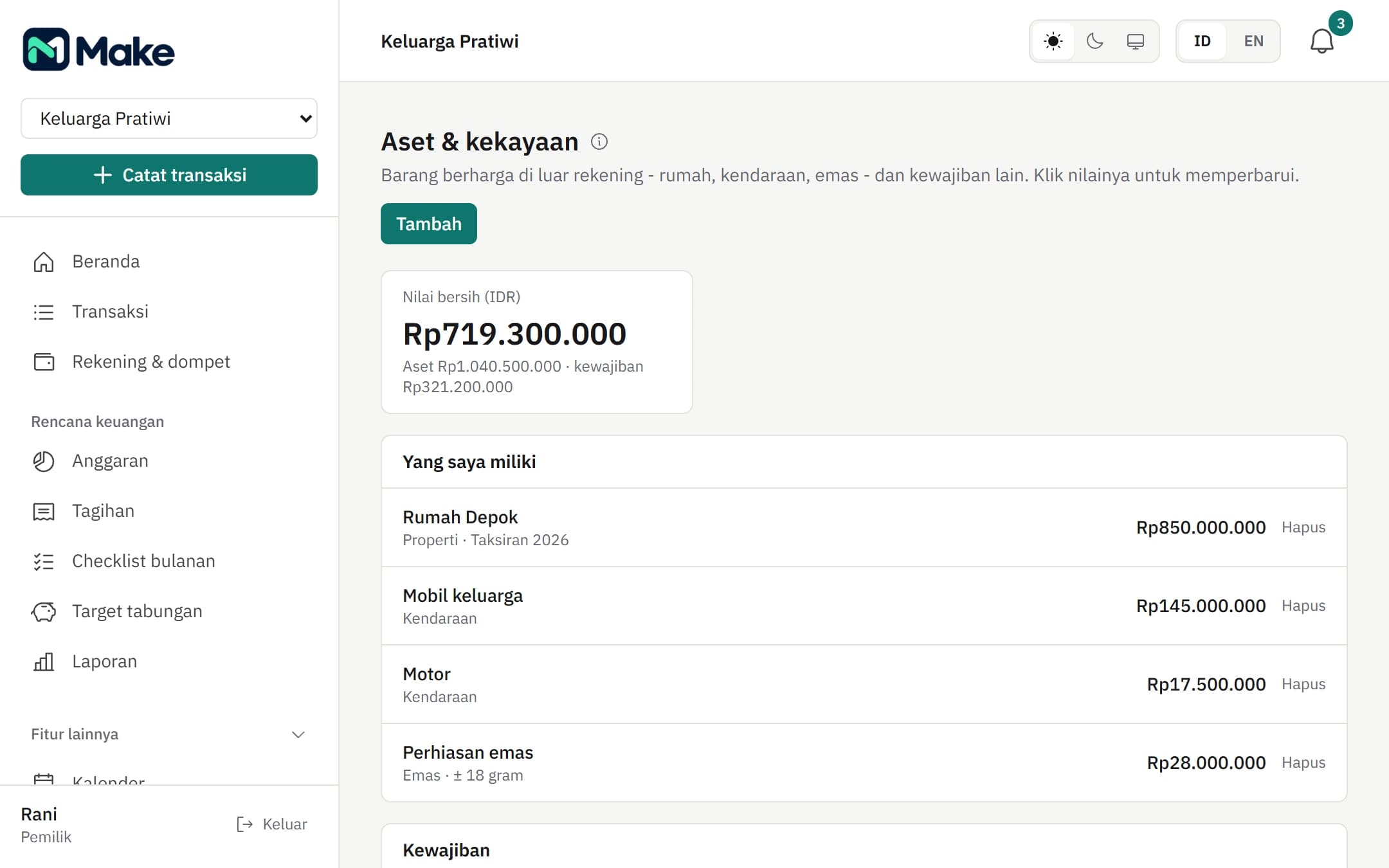Click the Target tabungan piggy bank icon

[x=44, y=611]
